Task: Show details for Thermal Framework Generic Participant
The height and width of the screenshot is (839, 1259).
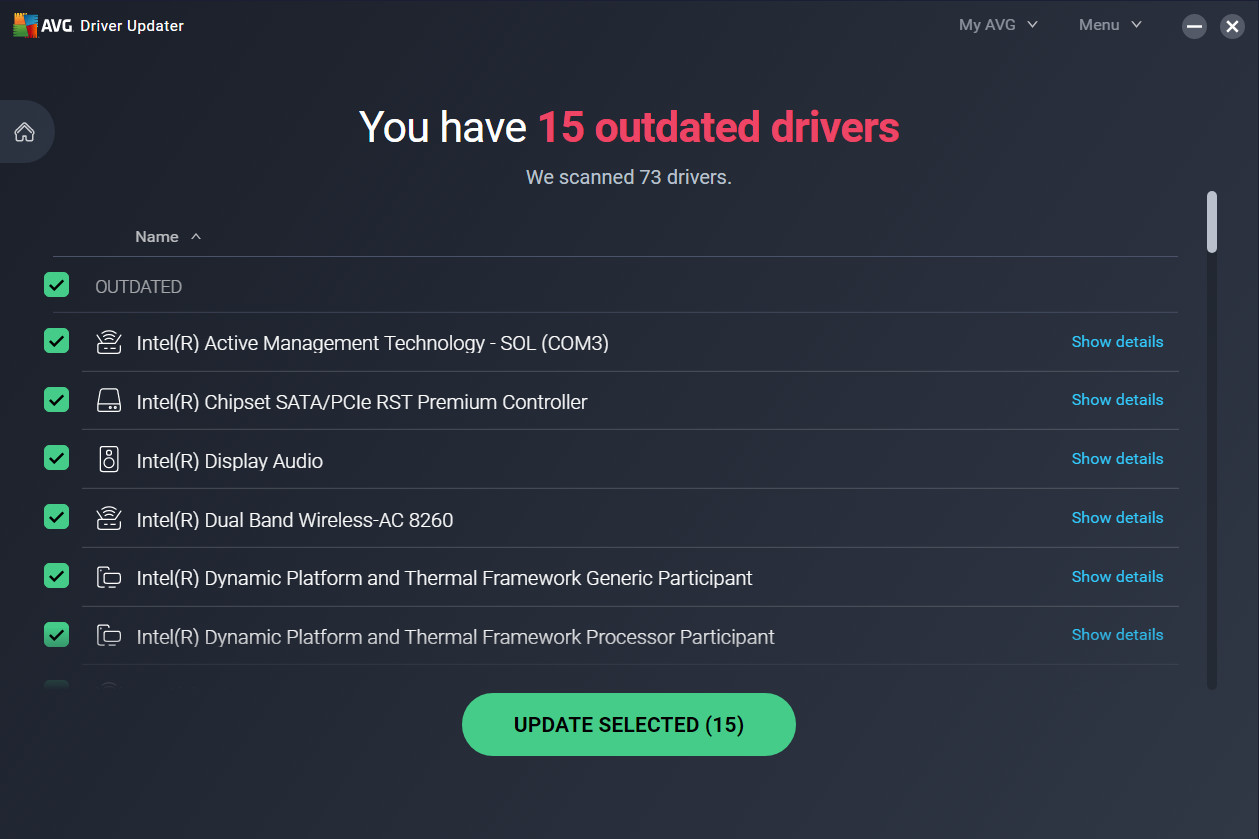Action: point(1117,577)
